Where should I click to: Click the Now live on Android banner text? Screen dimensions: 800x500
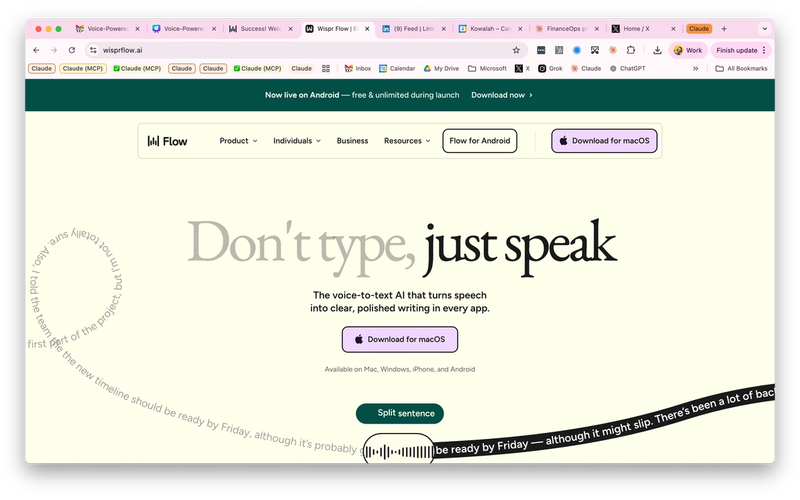click(362, 95)
